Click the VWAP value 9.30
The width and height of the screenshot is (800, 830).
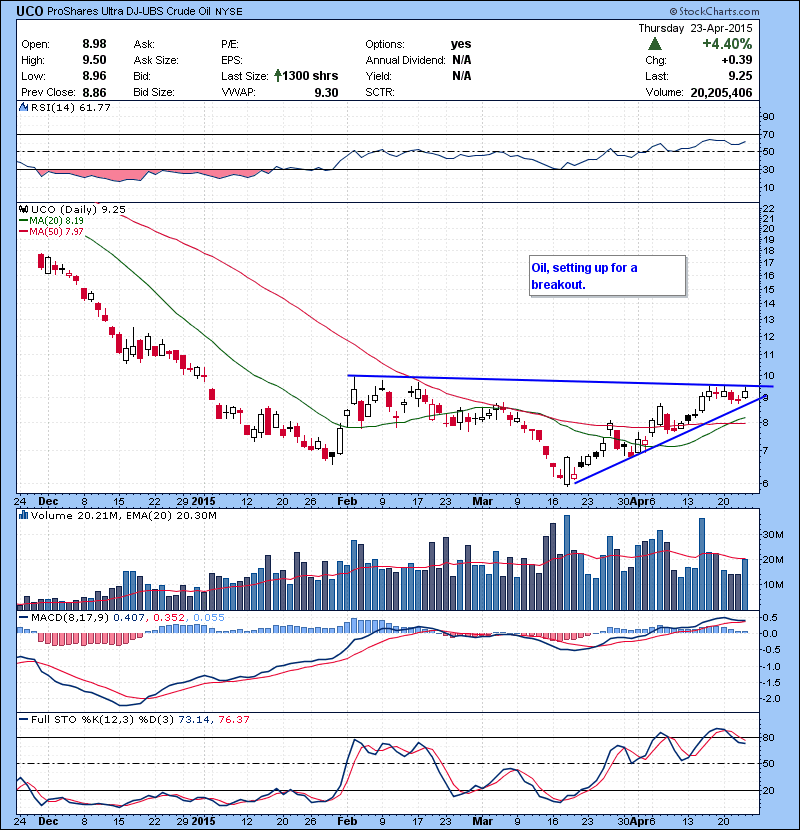pos(326,92)
